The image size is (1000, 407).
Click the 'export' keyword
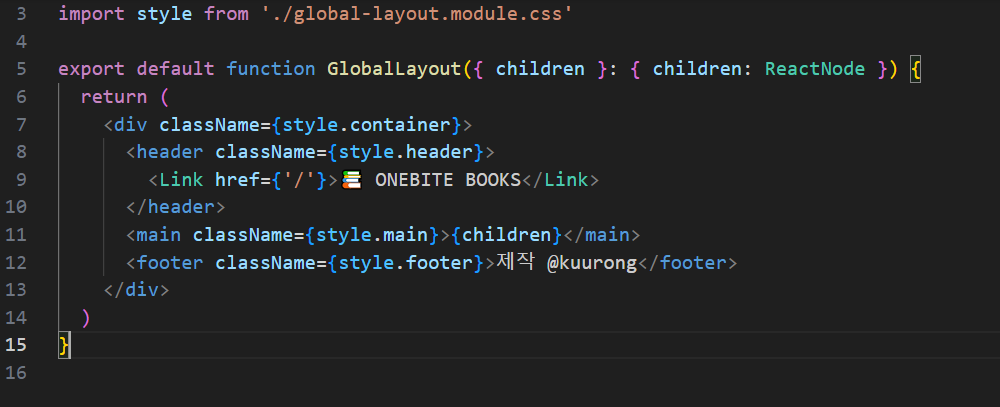(x=92, y=69)
